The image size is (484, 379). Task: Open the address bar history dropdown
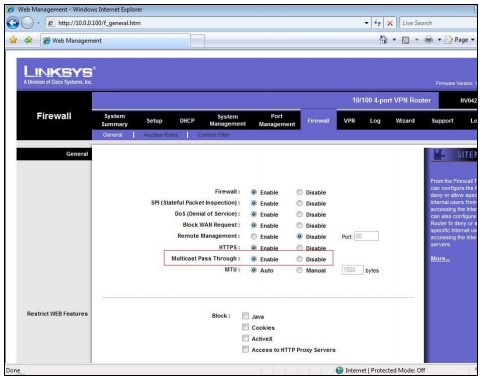tap(366, 23)
